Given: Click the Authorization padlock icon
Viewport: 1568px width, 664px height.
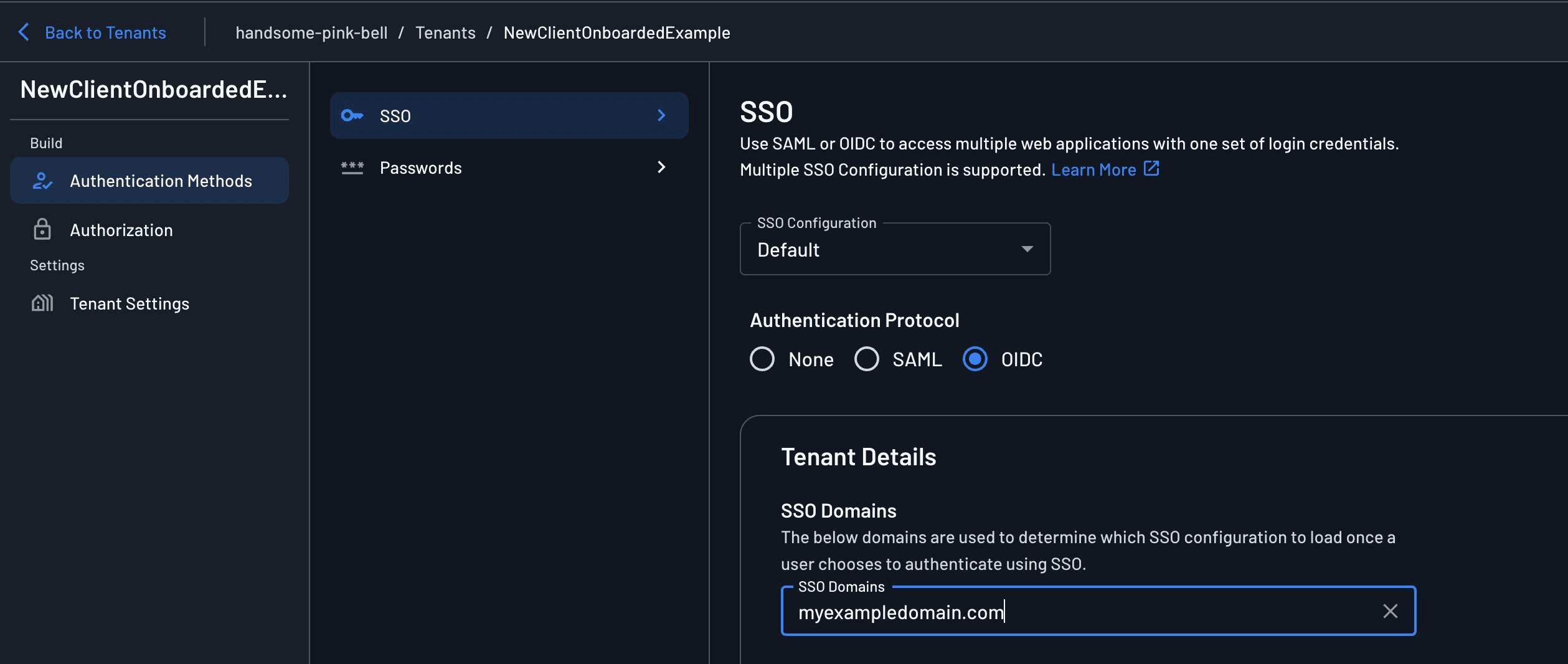Looking at the screenshot, I should (x=42, y=230).
